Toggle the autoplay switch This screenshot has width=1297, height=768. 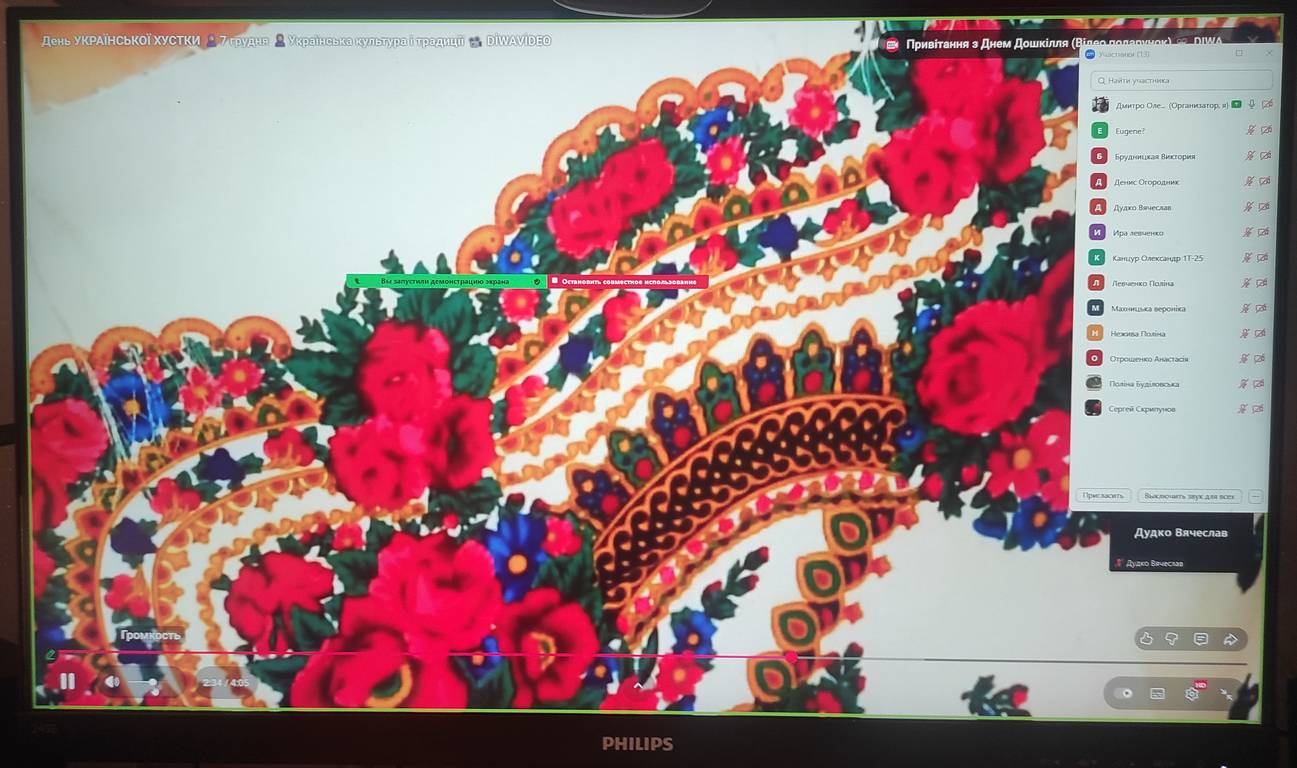point(1125,693)
